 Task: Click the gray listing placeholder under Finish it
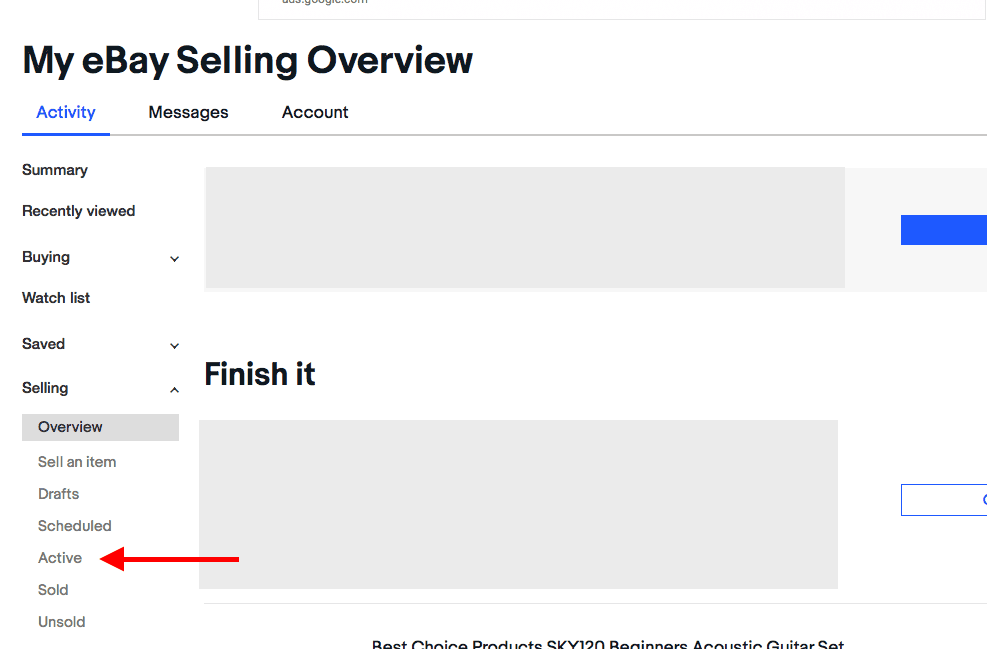click(520, 504)
